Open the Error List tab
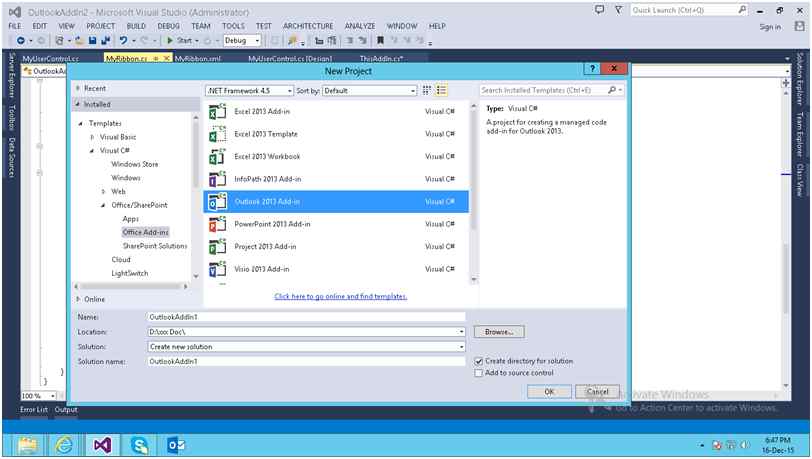This screenshot has height=459, width=812. click(x=34, y=410)
